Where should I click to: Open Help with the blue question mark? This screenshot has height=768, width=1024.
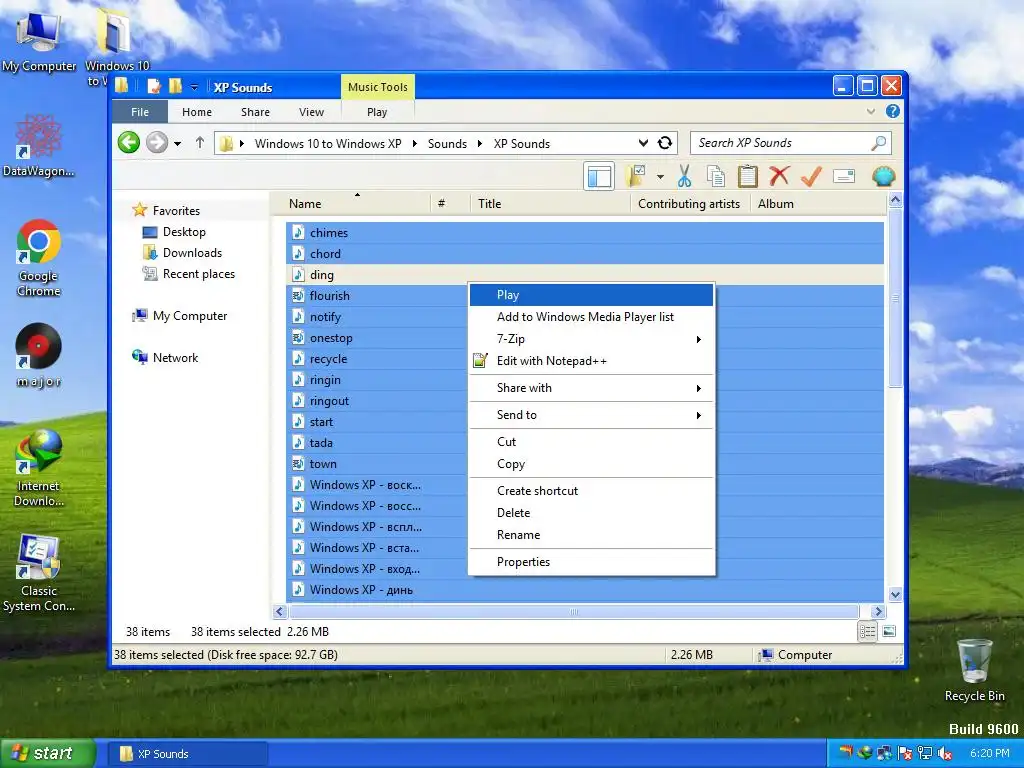(x=893, y=111)
